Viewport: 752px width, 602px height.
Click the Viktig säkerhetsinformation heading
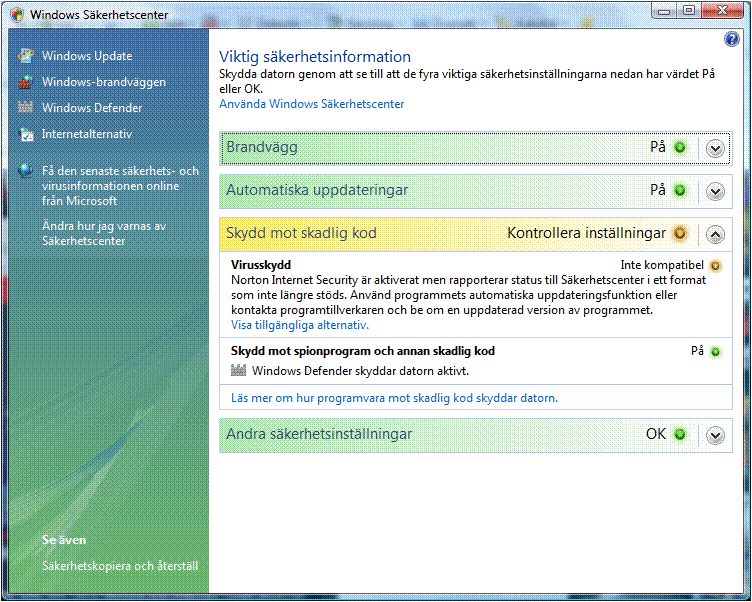pos(315,57)
